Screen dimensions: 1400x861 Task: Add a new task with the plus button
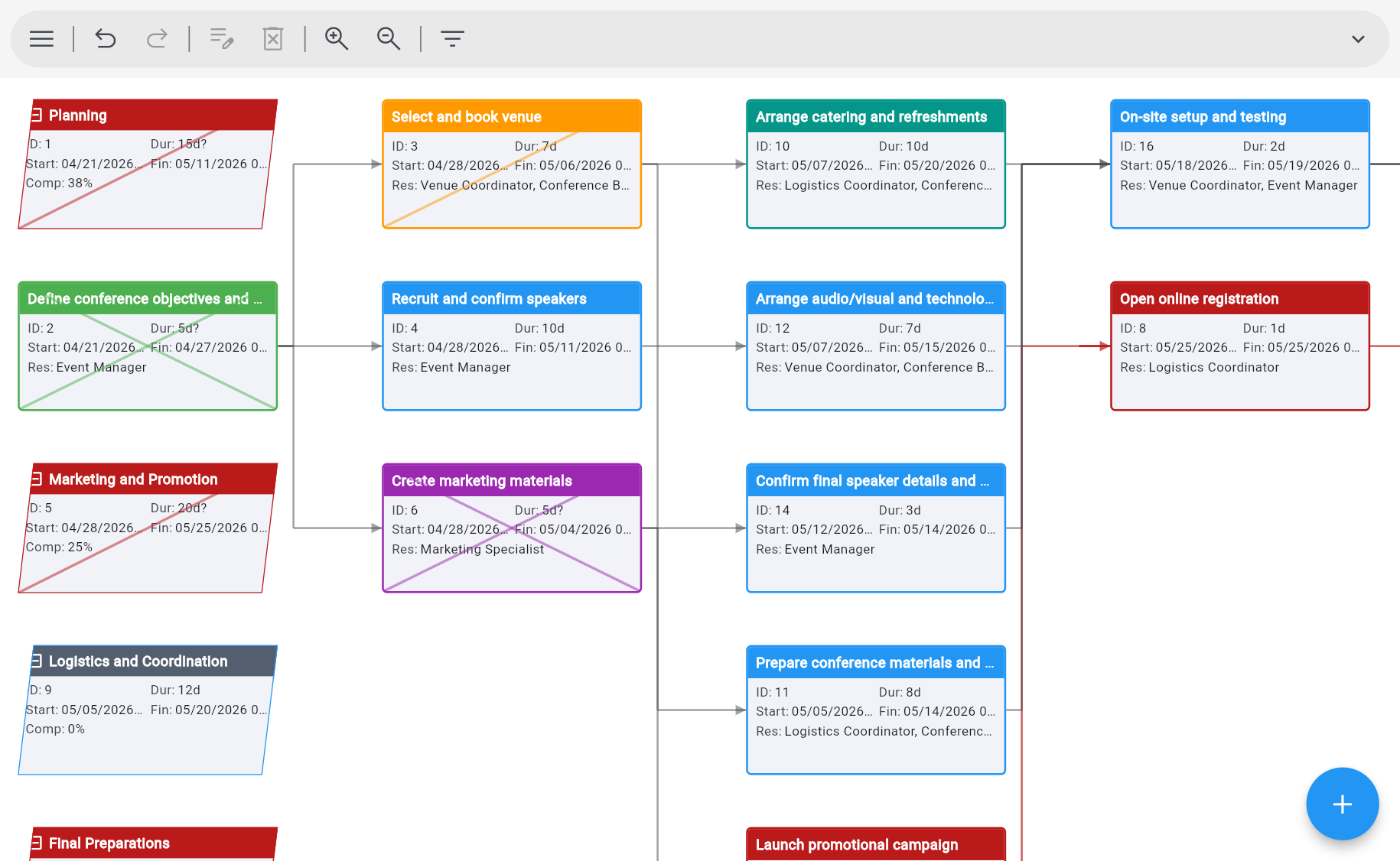[x=1342, y=804]
